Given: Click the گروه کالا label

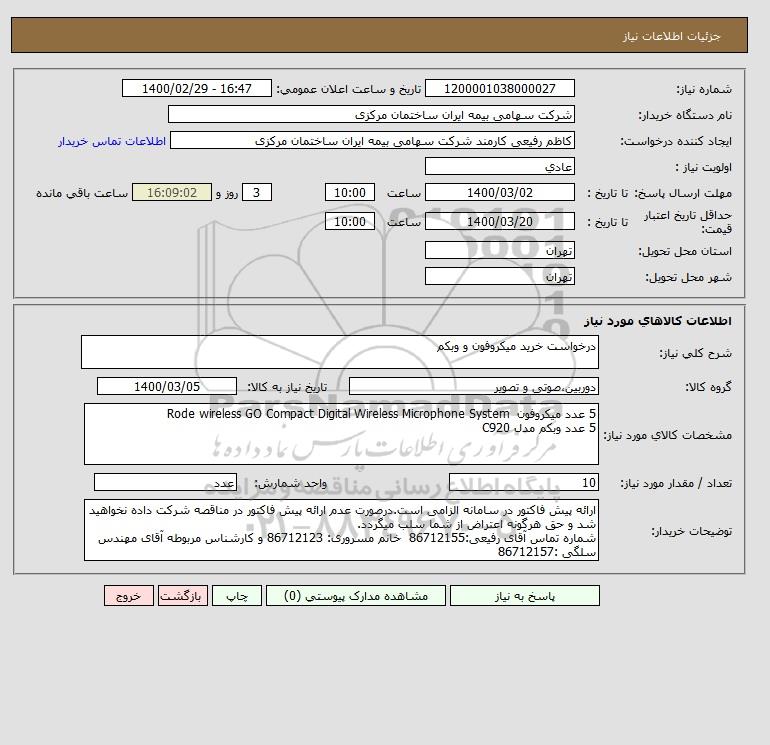Looking at the screenshot, I should coord(708,387).
